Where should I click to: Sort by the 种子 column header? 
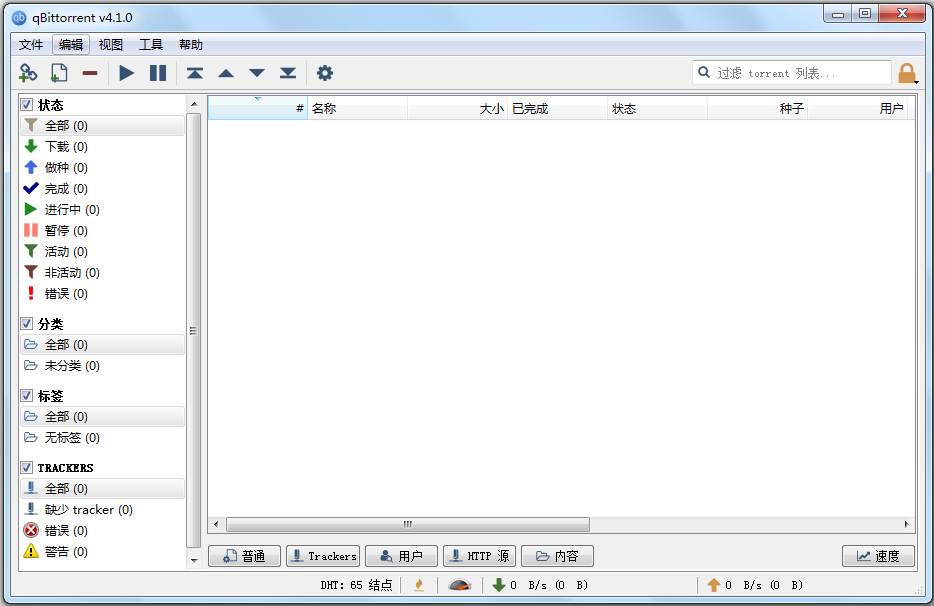tap(758, 108)
